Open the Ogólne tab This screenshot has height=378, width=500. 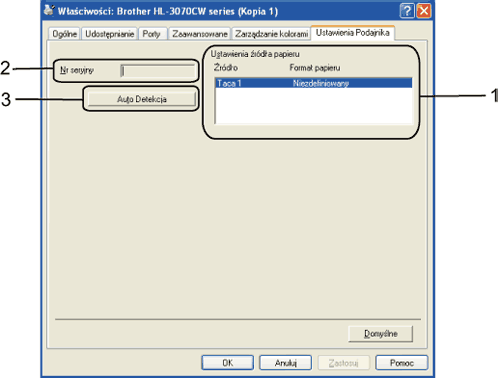tap(64, 34)
